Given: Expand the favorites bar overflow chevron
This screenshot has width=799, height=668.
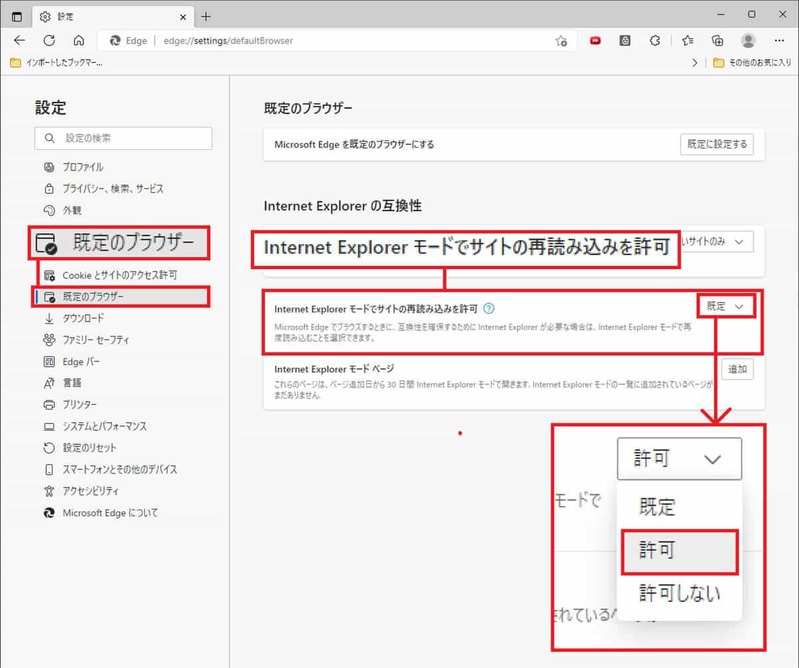Looking at the screenshot, I should pos(695,63).
